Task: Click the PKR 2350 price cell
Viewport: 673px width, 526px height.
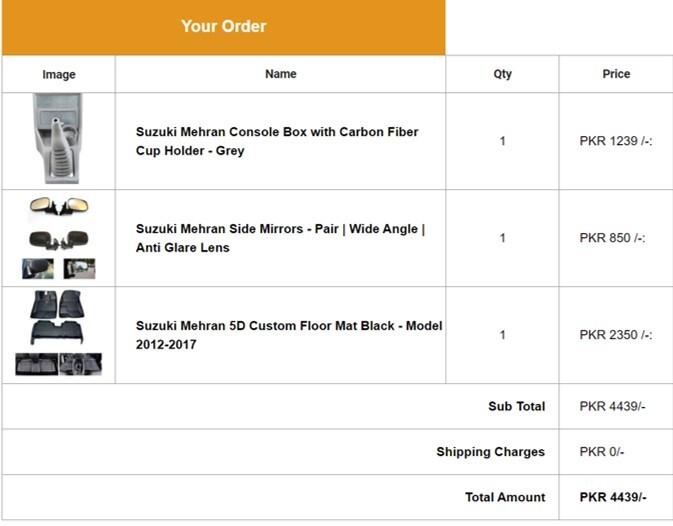Action: pyautogui.click(x=616, y=335)
